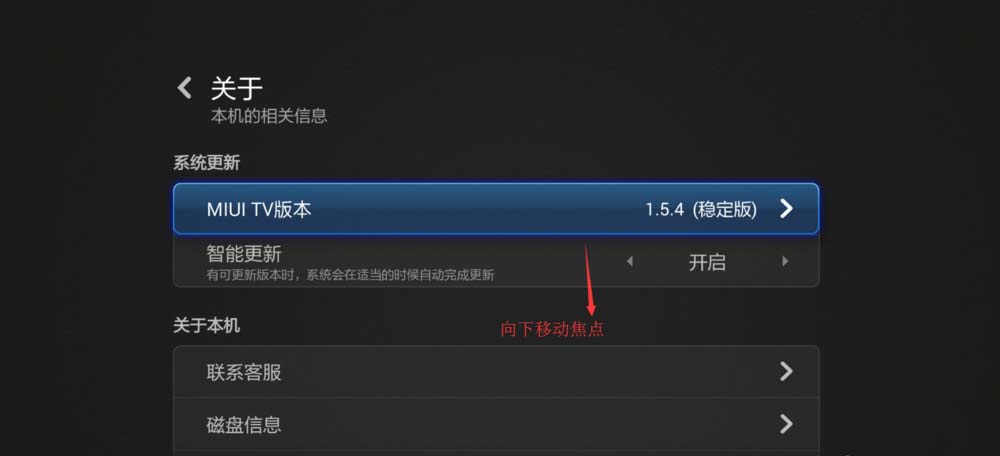This screenshot has height=456, width=1000.
Task: Select the 联系客服 entry
Action: pos(496,372)
